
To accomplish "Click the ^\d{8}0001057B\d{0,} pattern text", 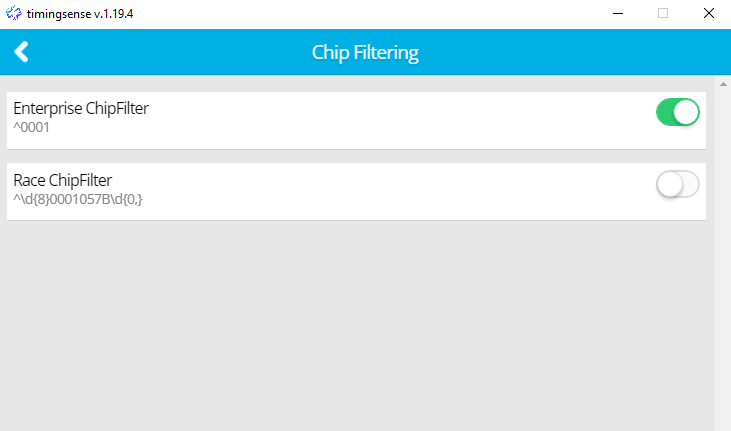I will coord(78,199).
